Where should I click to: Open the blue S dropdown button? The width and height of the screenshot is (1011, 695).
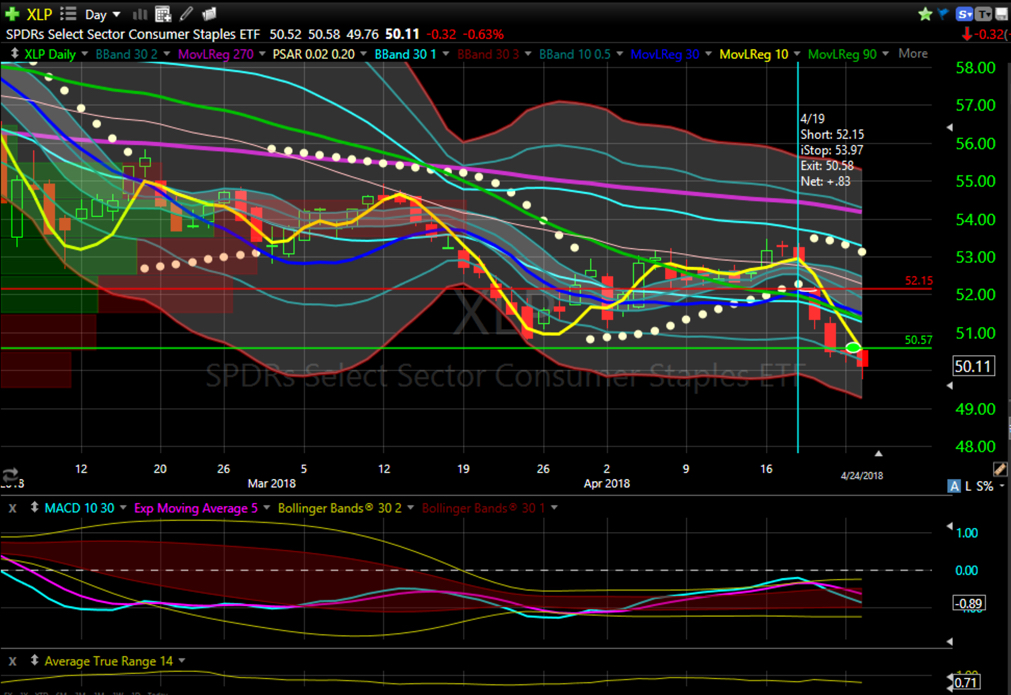[x=964, y=14]
